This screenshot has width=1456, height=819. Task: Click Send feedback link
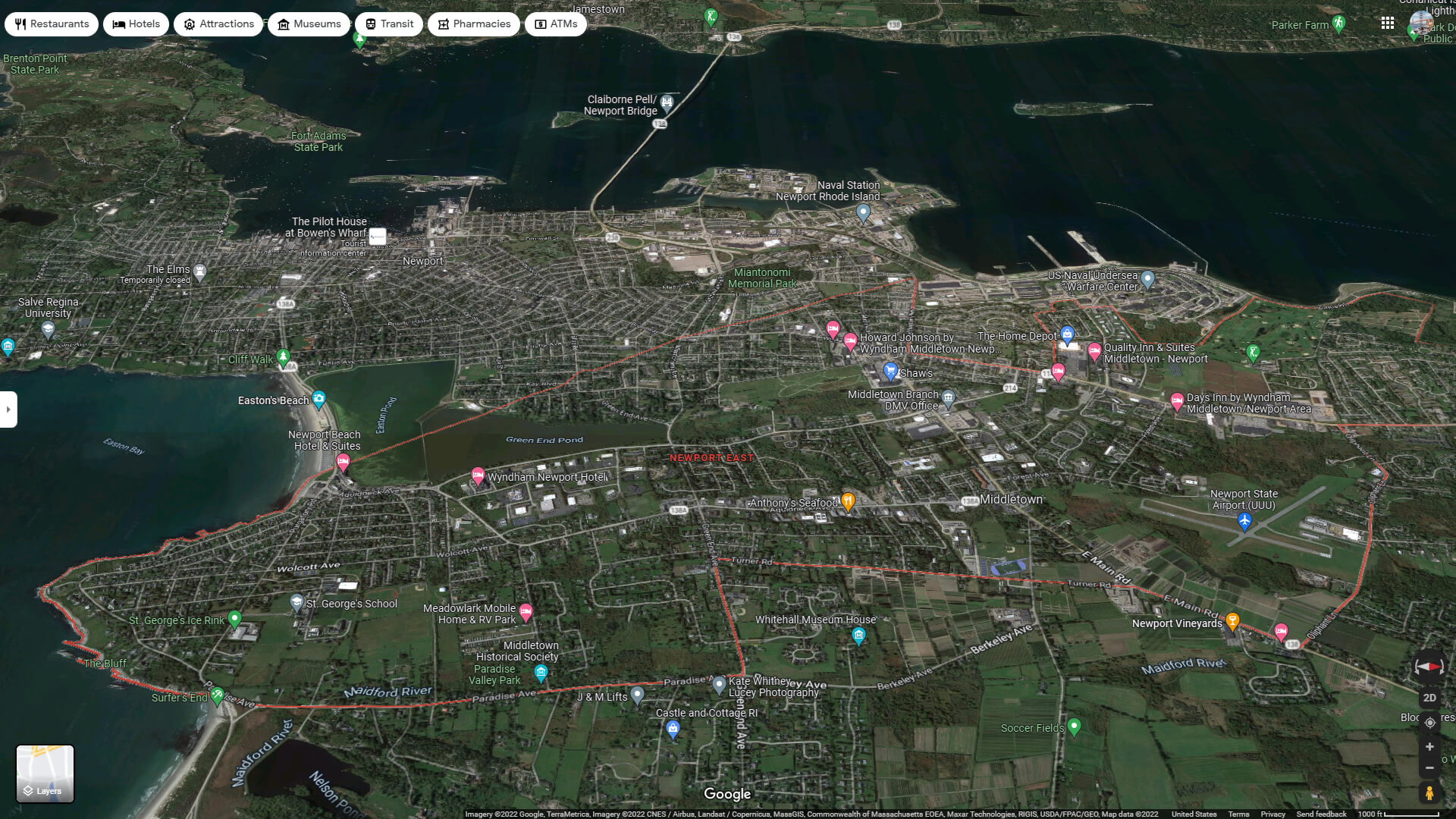tap(1321, 814)
